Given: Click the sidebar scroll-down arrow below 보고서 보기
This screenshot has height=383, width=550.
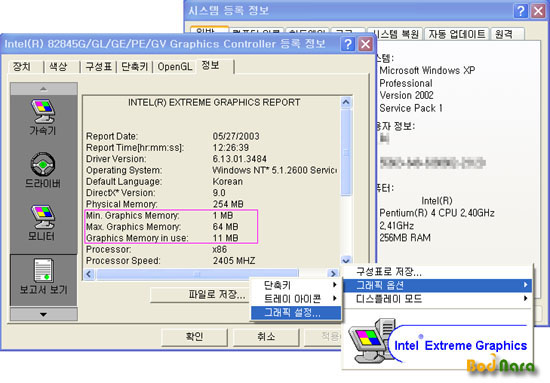Looking at the screenshot, I should (43, 314).
